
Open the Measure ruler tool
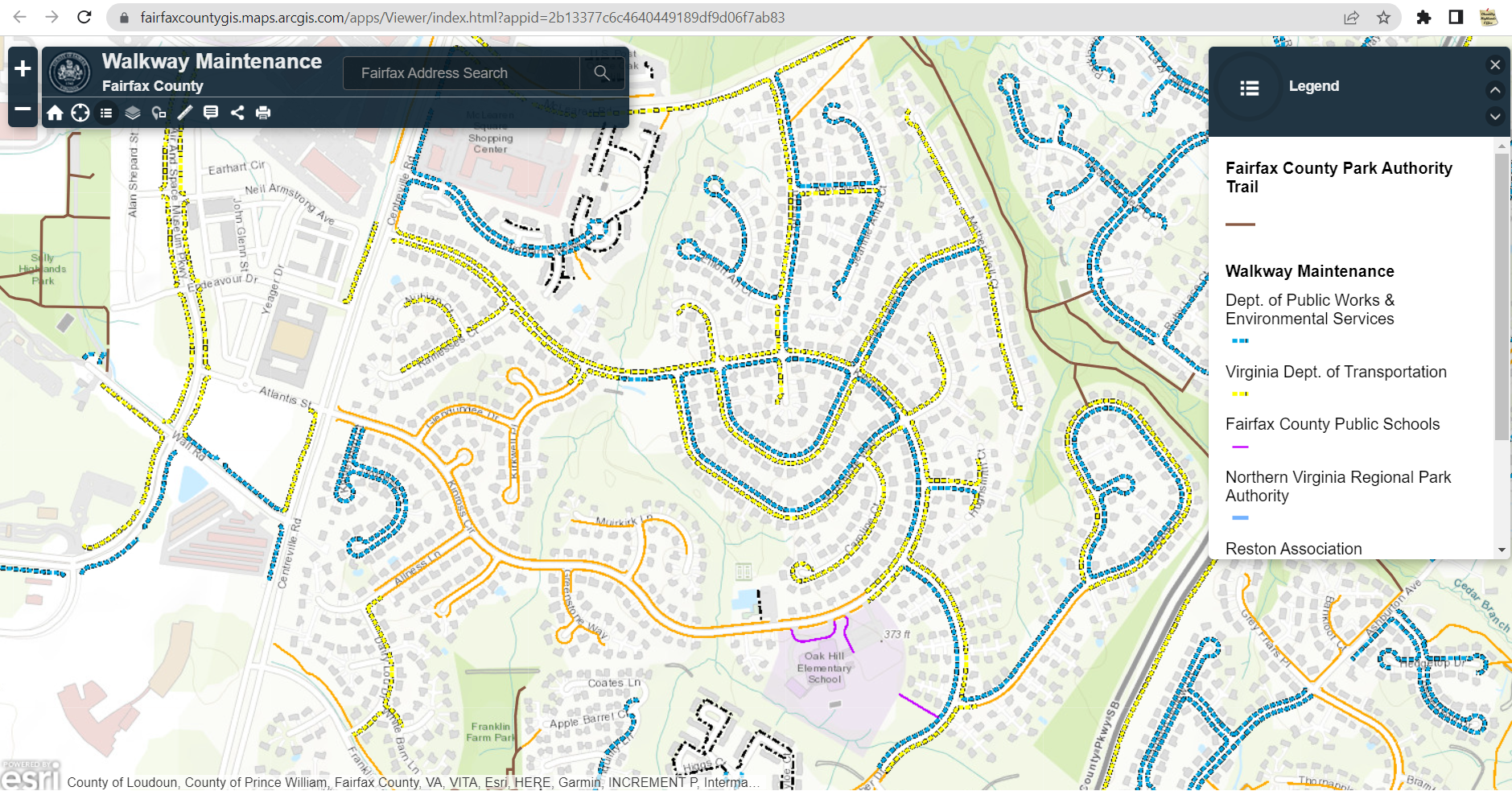pos(185,113)
